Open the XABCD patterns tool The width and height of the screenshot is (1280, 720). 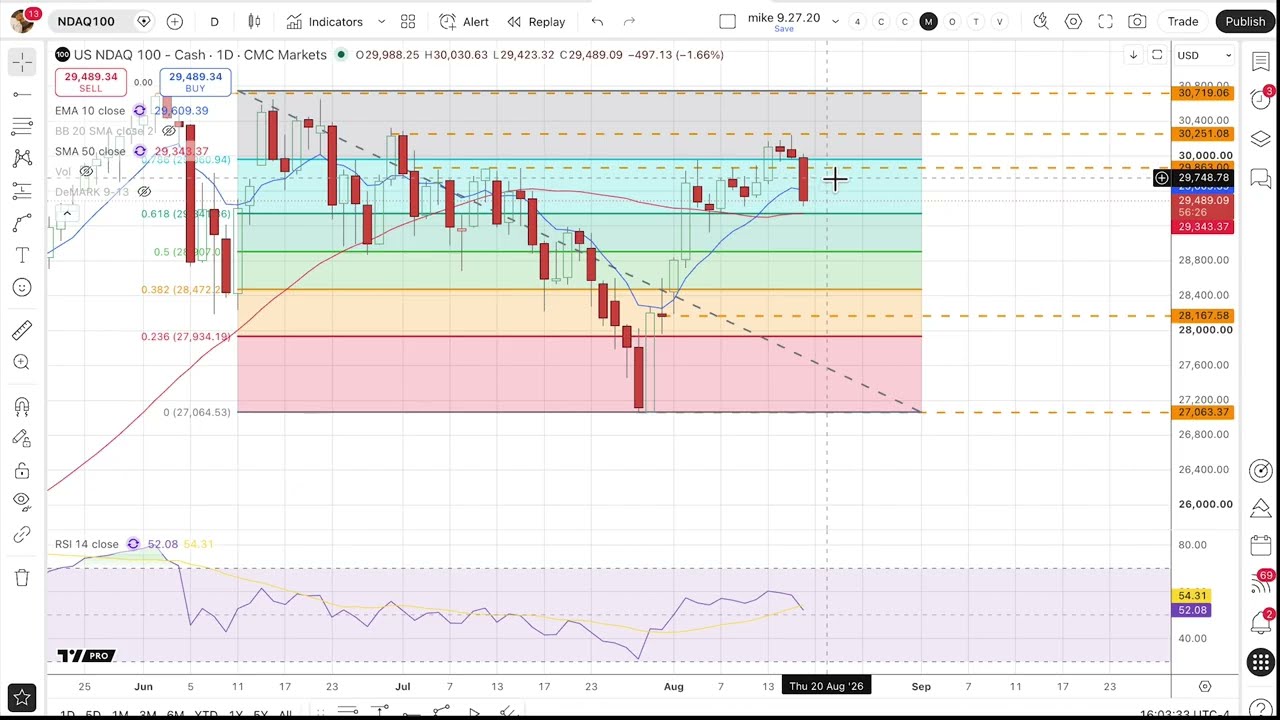click(22, 158)
